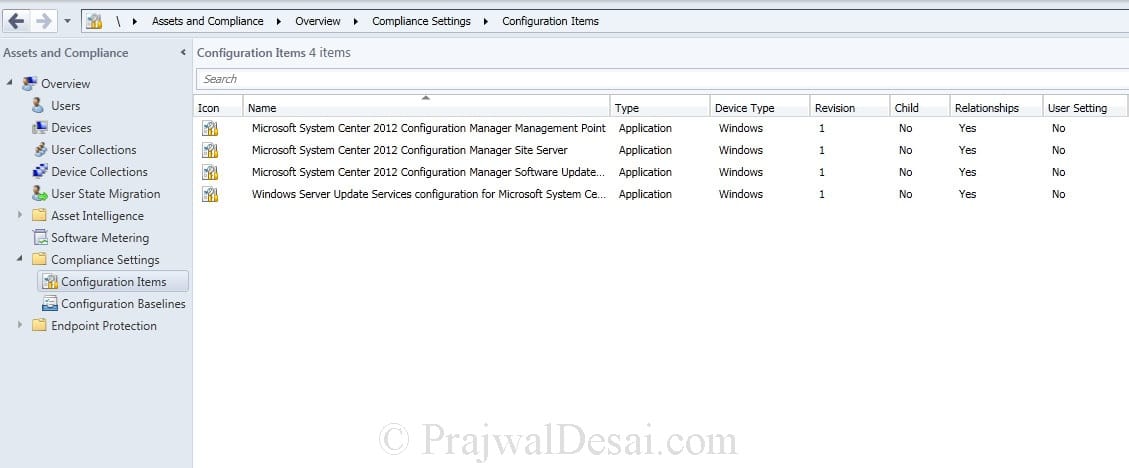Select Windows Server Update Services configuration item
This screenshot has height=468, width=1129.
pos(428,194)
